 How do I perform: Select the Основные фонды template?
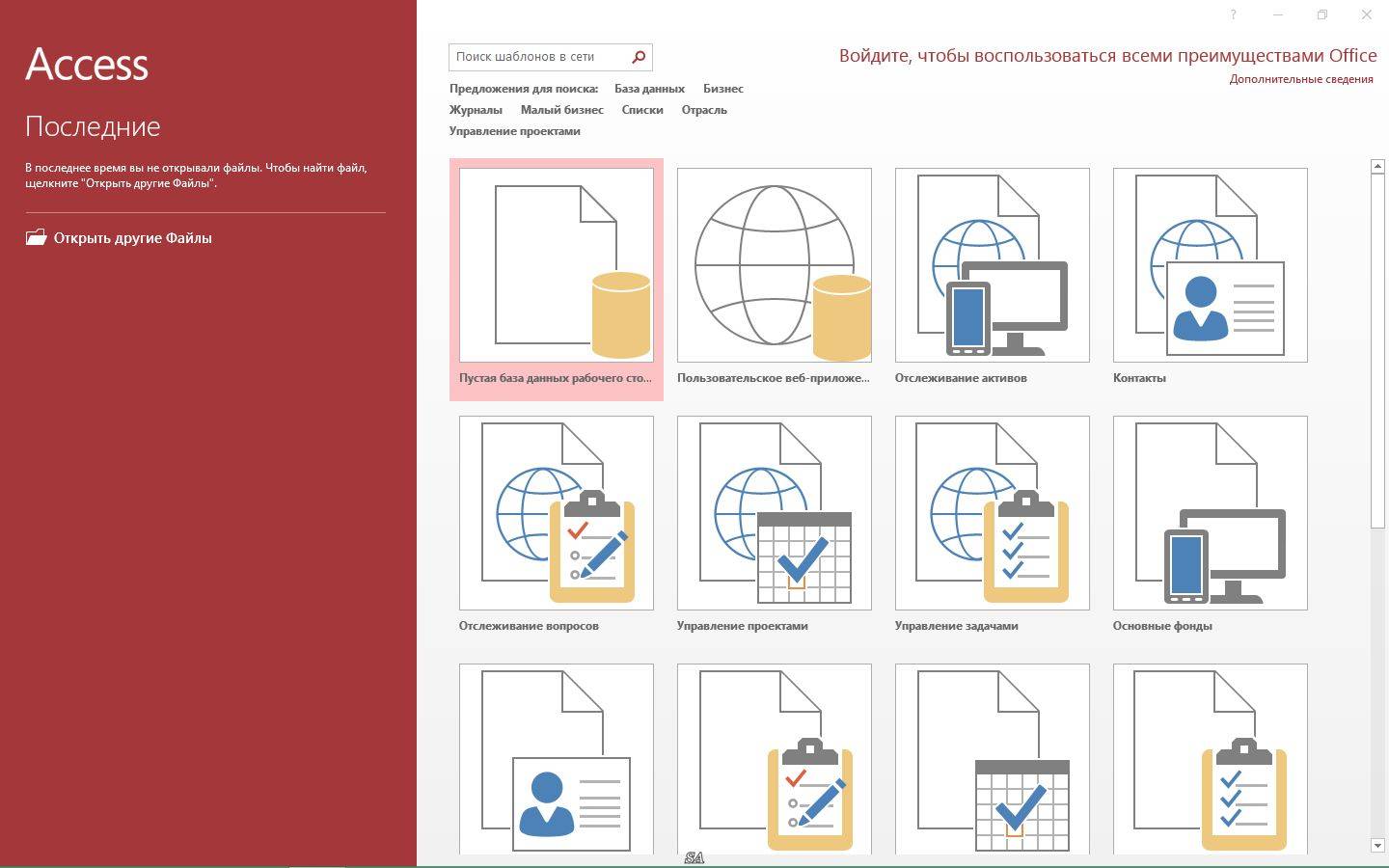[1211, 513]
